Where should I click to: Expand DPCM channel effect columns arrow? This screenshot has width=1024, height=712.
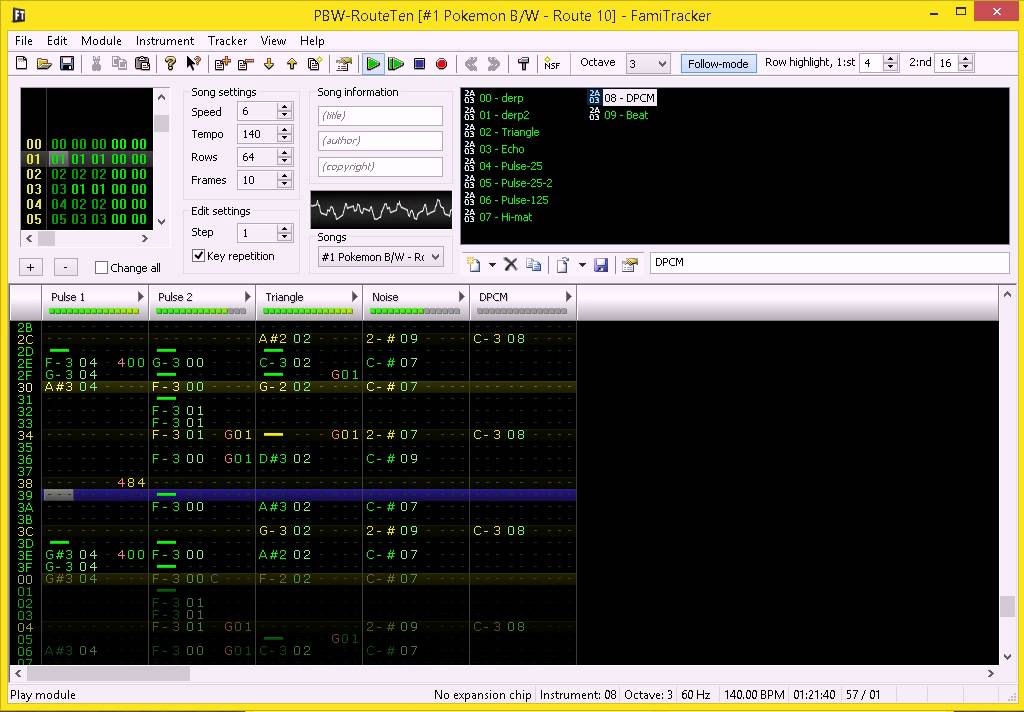568,297
